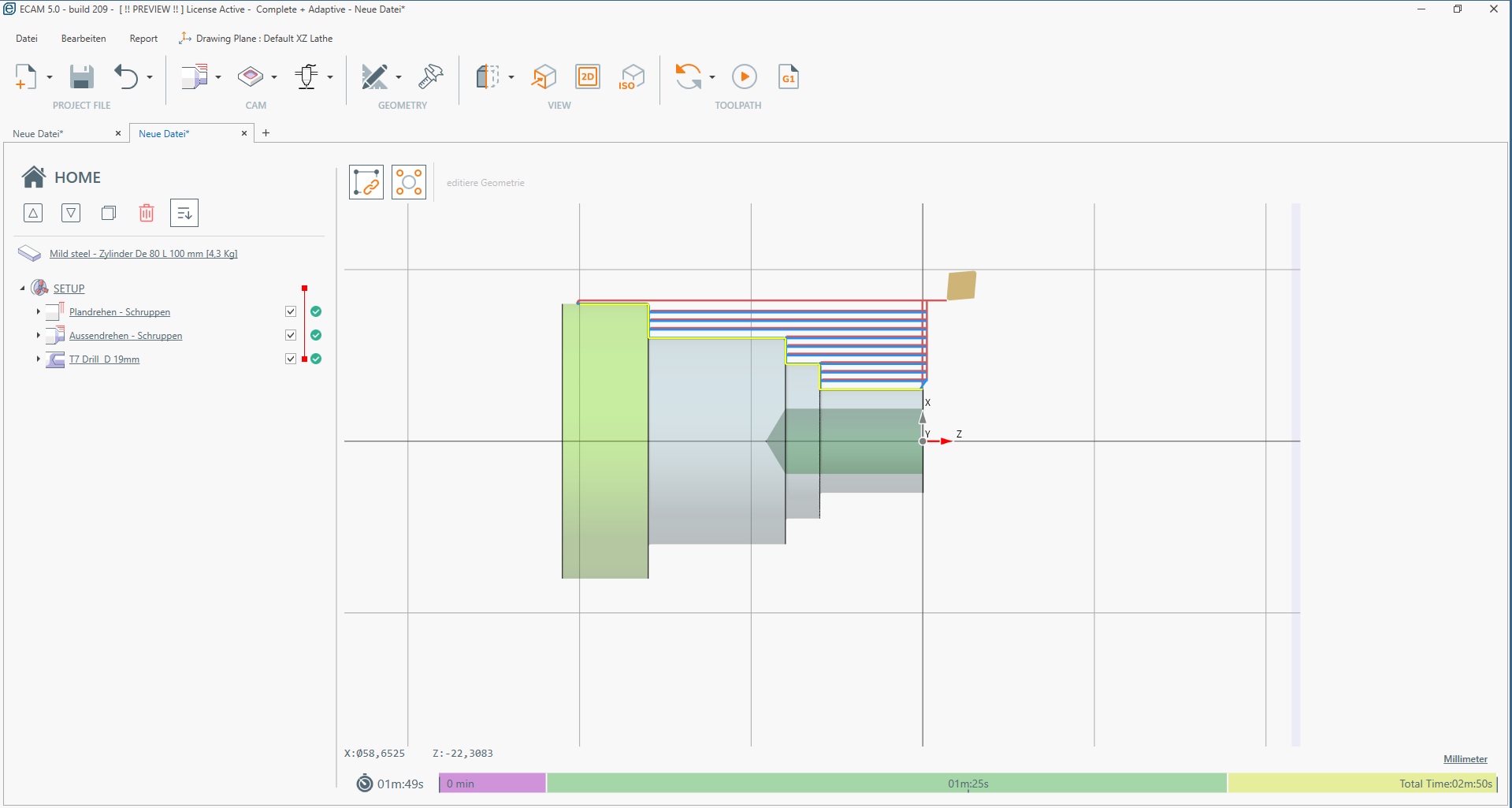Click the Save project file icon
The image size is (1512, 808).
pos(81,77)
